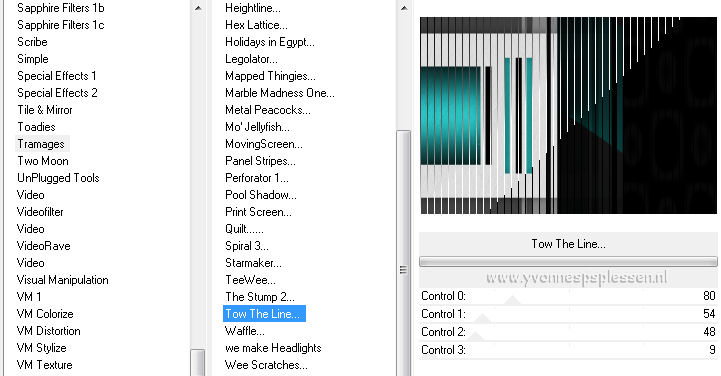Image resolution: width=721 pixels, height=376 pixels.
Task: Click the filter preview image
Action: pos(568,115)
